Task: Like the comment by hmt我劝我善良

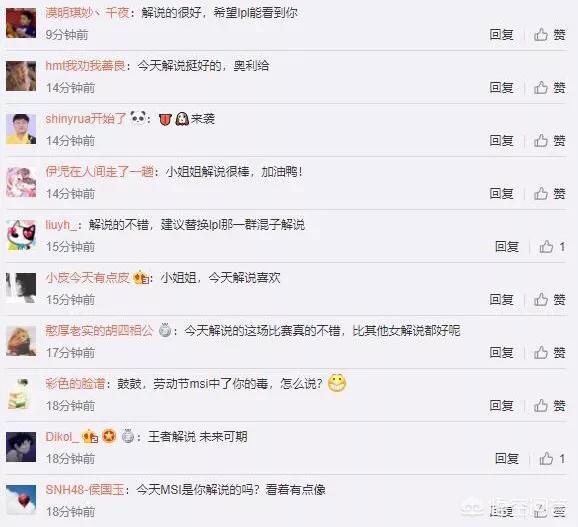Action: (549, 88)
